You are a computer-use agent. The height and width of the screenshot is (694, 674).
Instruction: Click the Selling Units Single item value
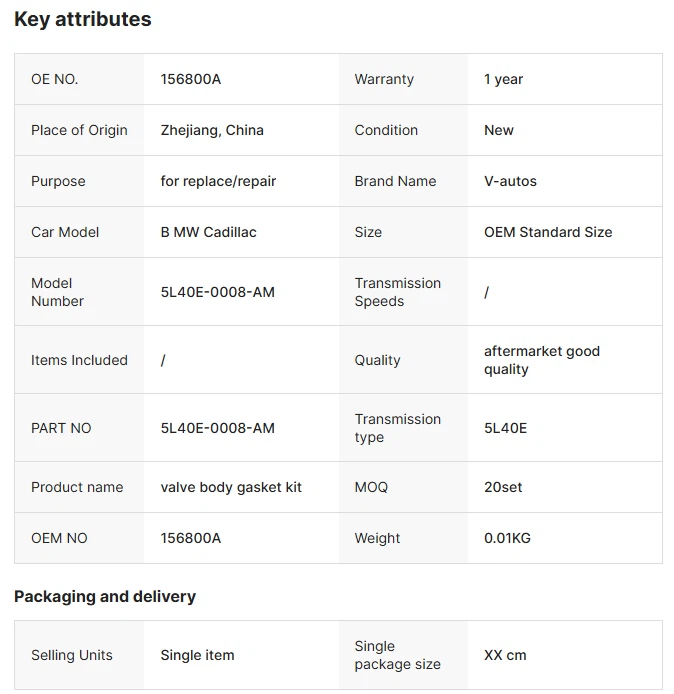click(197, 655)
